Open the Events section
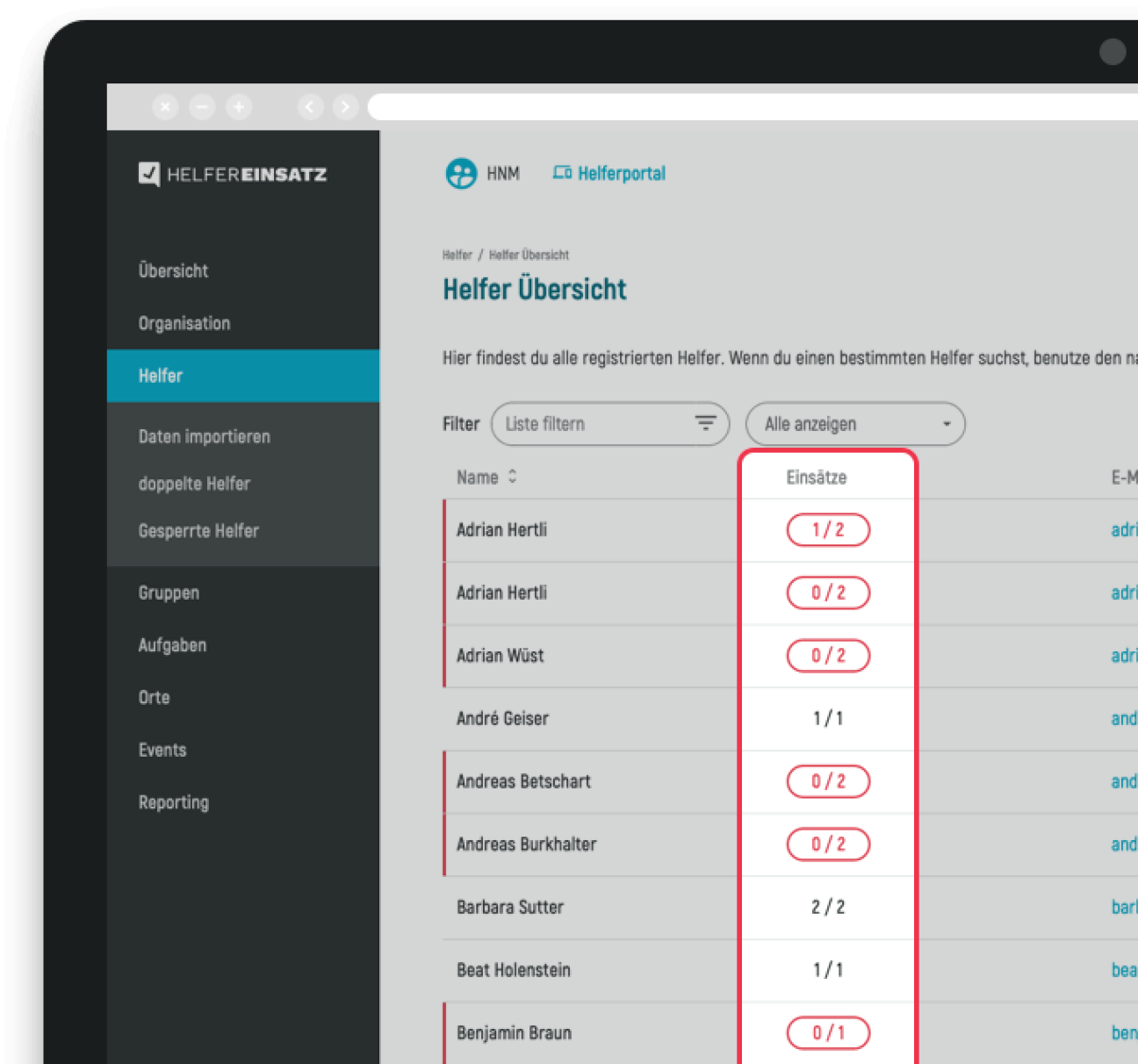 pyautogui.click(x=162, y=750)
